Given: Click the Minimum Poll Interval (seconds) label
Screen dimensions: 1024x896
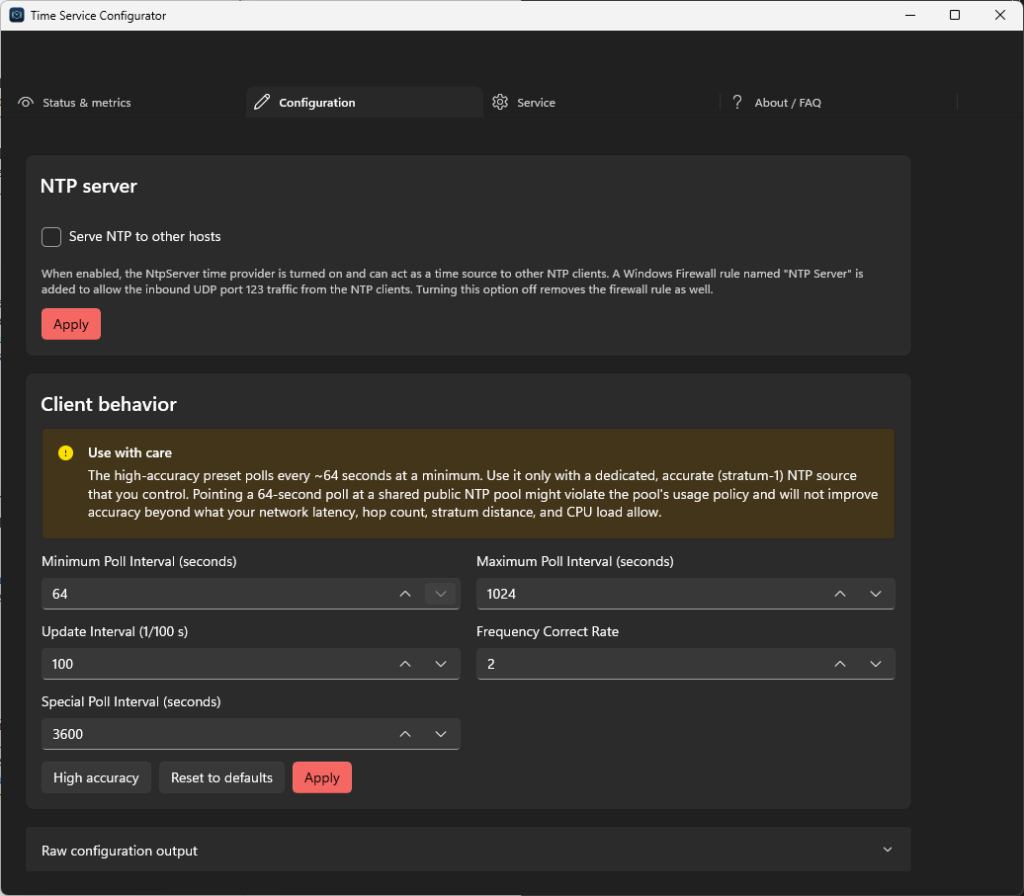Looking at the screenshot, I should click(x=139, y=561).
